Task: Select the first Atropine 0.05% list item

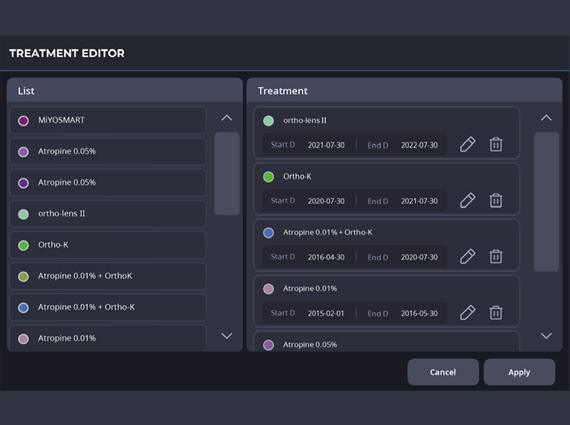Action: pyautogui.click(x=108, y=151)
